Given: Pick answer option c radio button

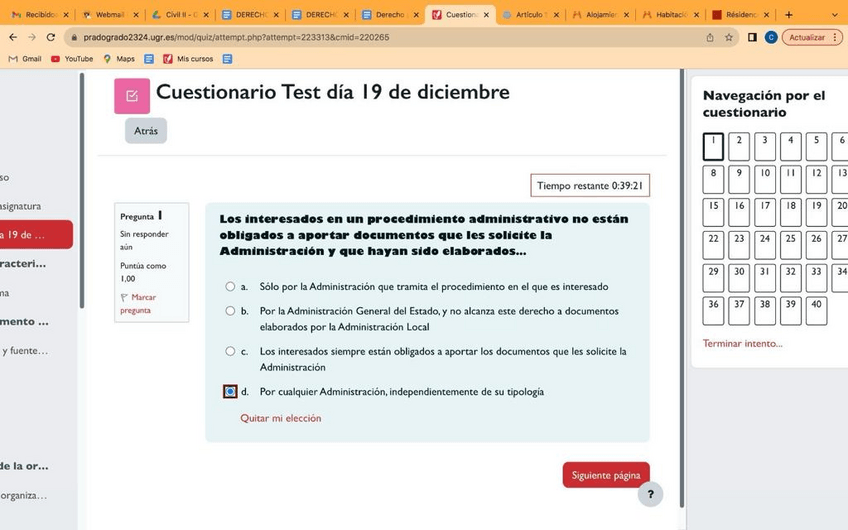Looking at the screenshot, I should tap(230, 352).
